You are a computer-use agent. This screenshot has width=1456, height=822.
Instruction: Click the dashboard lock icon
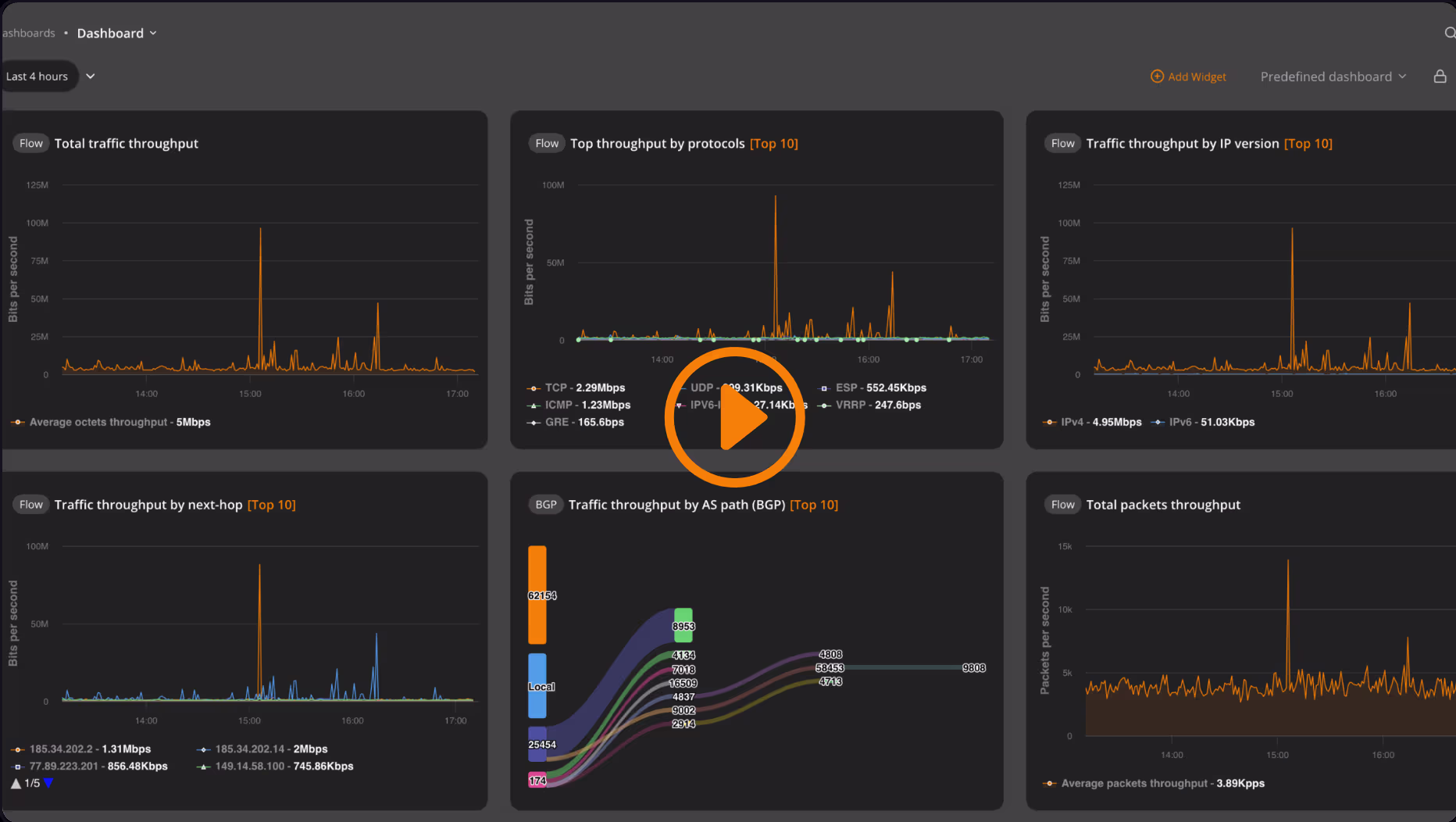tap(1440, 77)
